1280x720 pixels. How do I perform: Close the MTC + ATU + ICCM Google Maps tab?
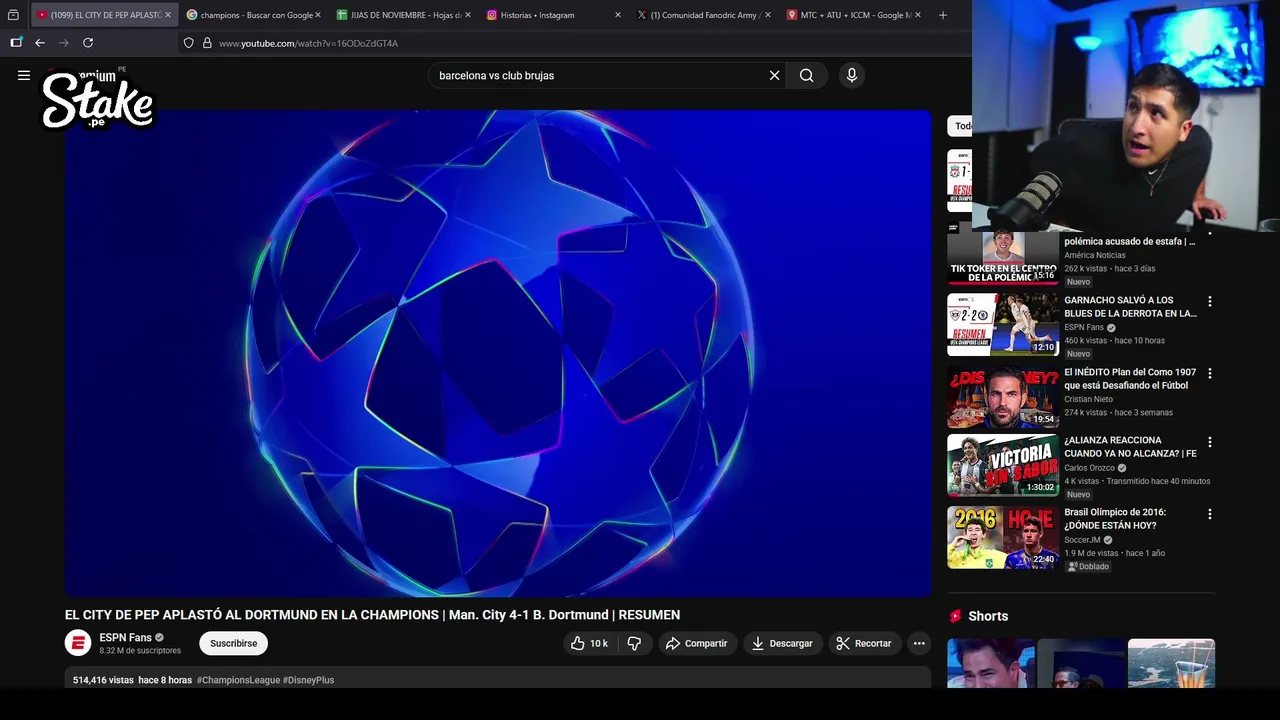coord(917,15)
